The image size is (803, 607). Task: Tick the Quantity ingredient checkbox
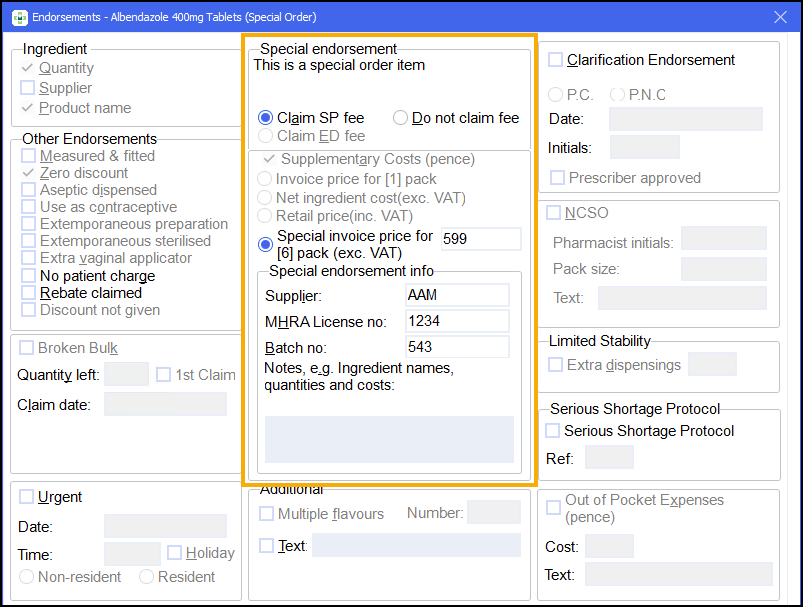click(28, 68)
